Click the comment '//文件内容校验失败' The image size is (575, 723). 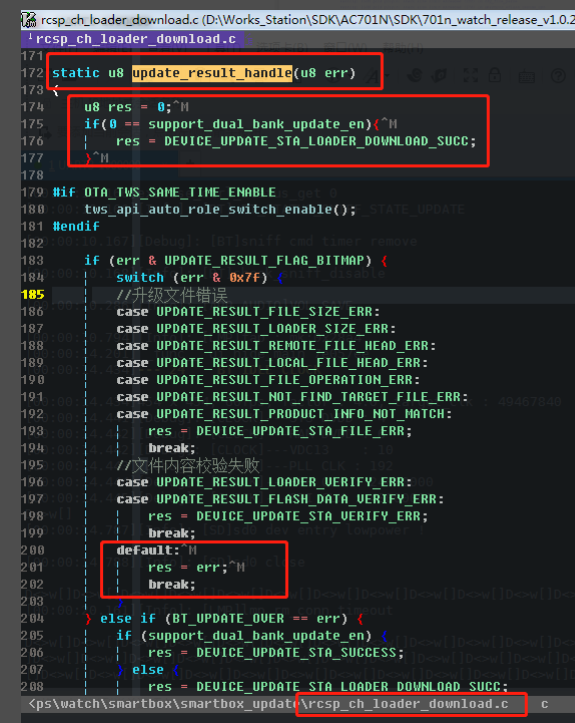point(188,466)
